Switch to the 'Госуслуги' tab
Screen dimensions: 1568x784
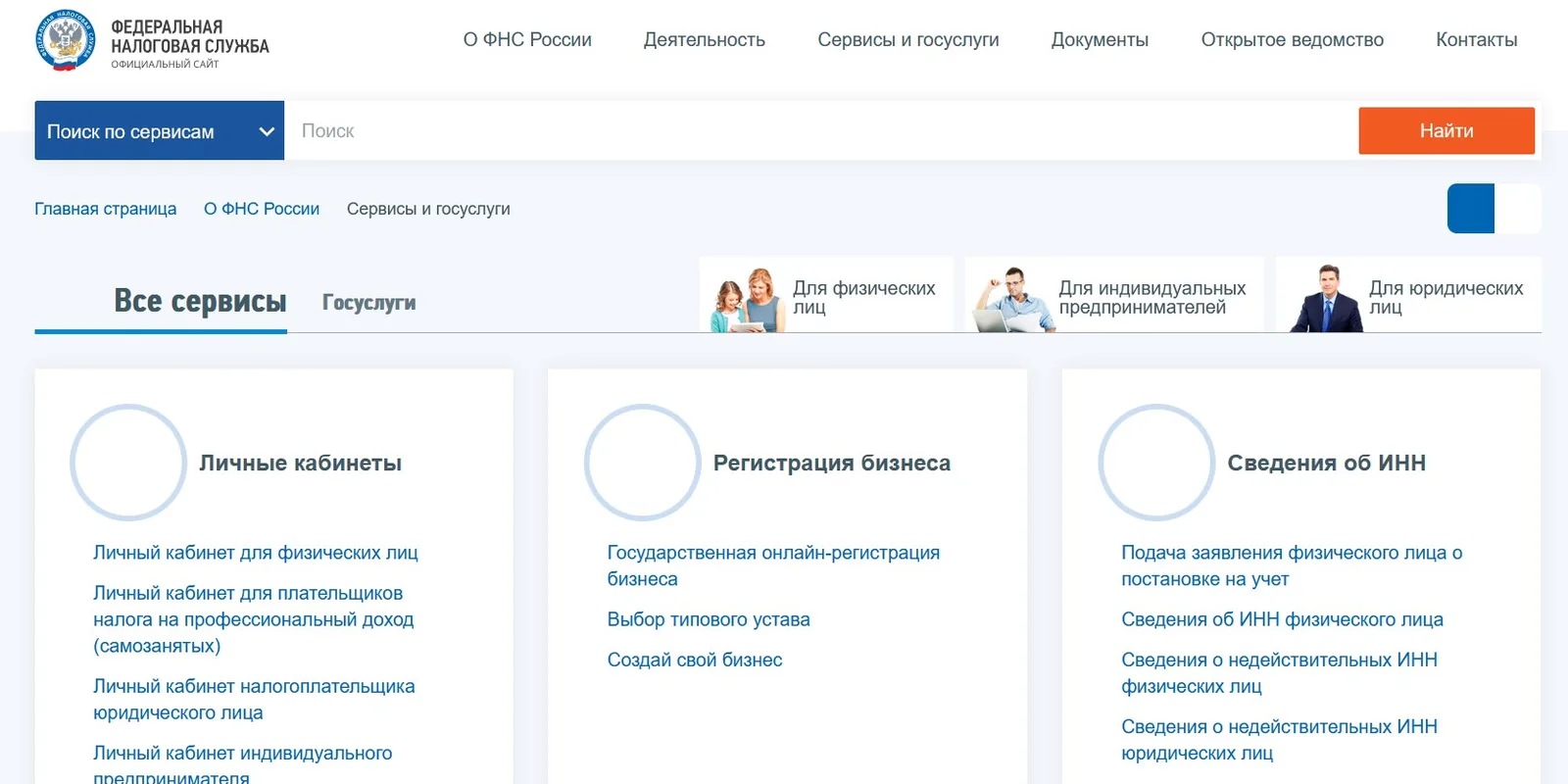pyautogui.click(x=369, y=303)
